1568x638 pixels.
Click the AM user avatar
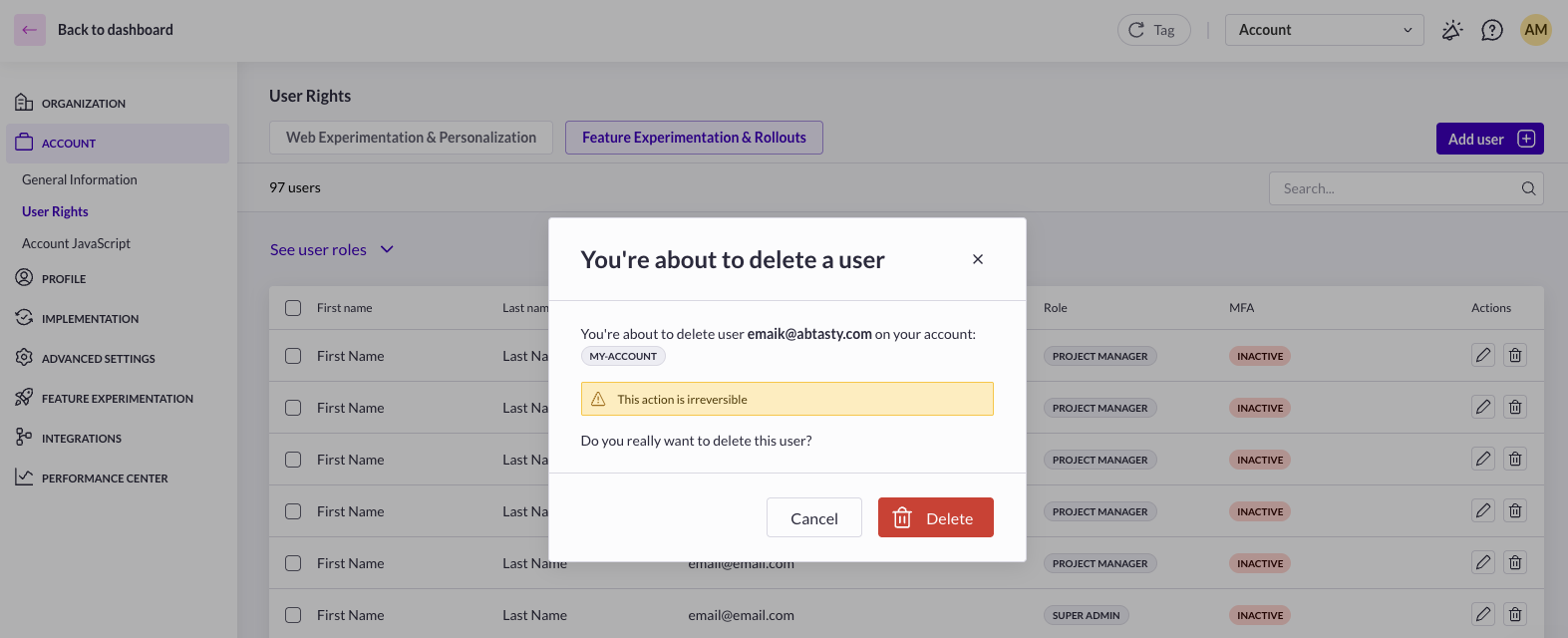(x=1535, y=30)
